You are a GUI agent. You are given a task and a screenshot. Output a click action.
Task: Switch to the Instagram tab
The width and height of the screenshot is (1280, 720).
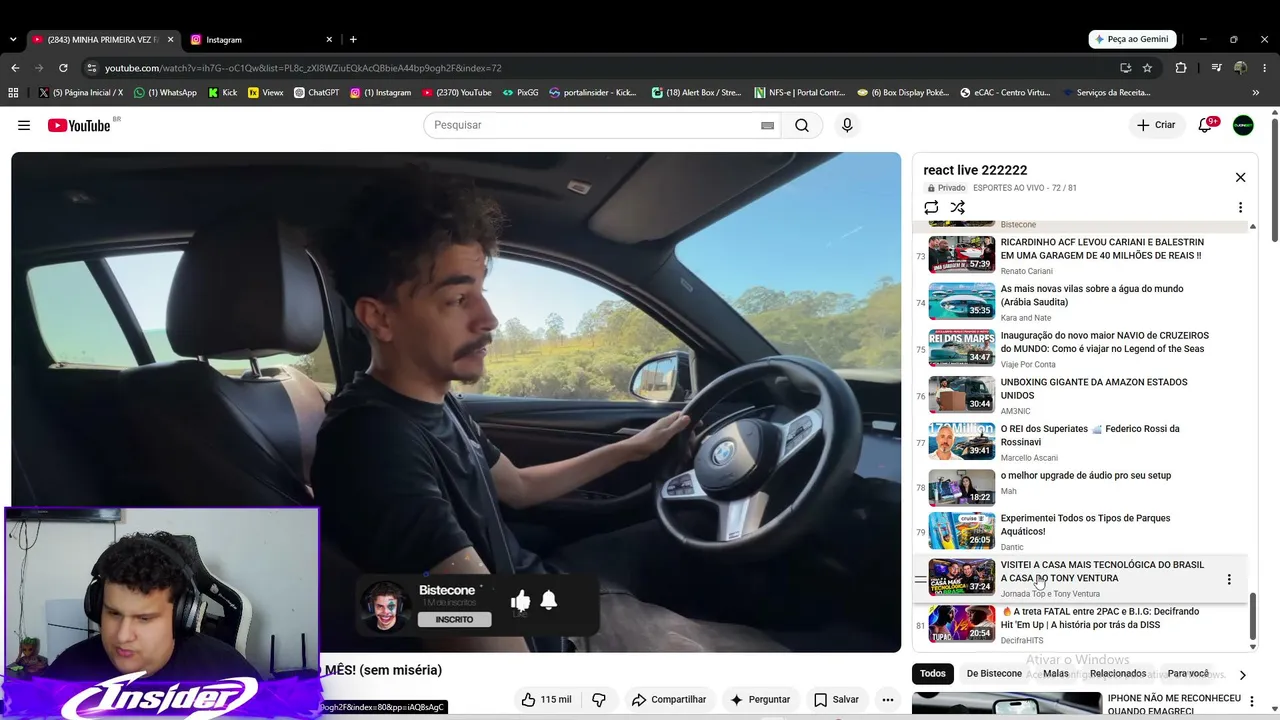click(x=262, y=40)
